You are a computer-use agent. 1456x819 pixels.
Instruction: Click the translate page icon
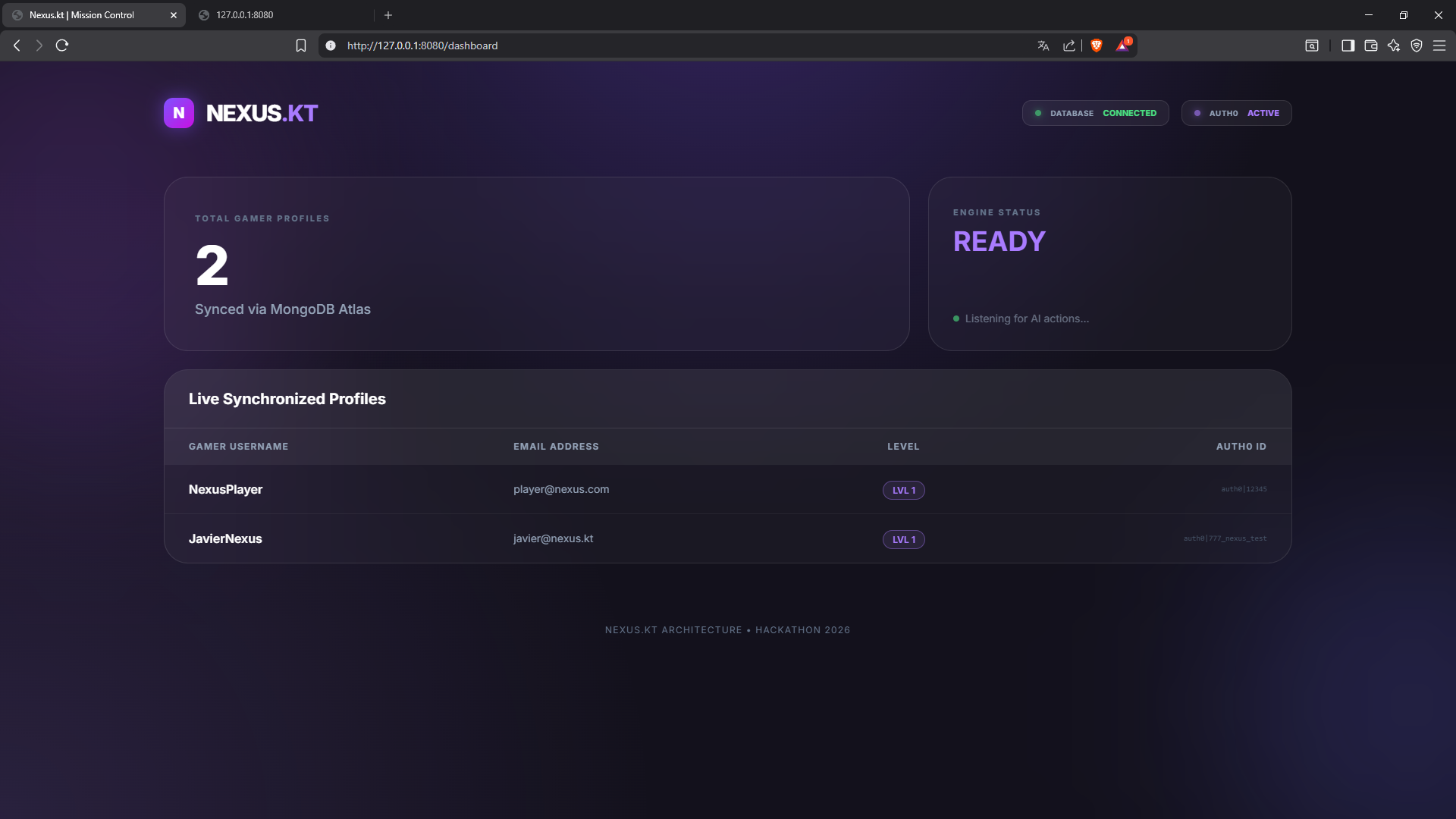[x=1043, y=45]
